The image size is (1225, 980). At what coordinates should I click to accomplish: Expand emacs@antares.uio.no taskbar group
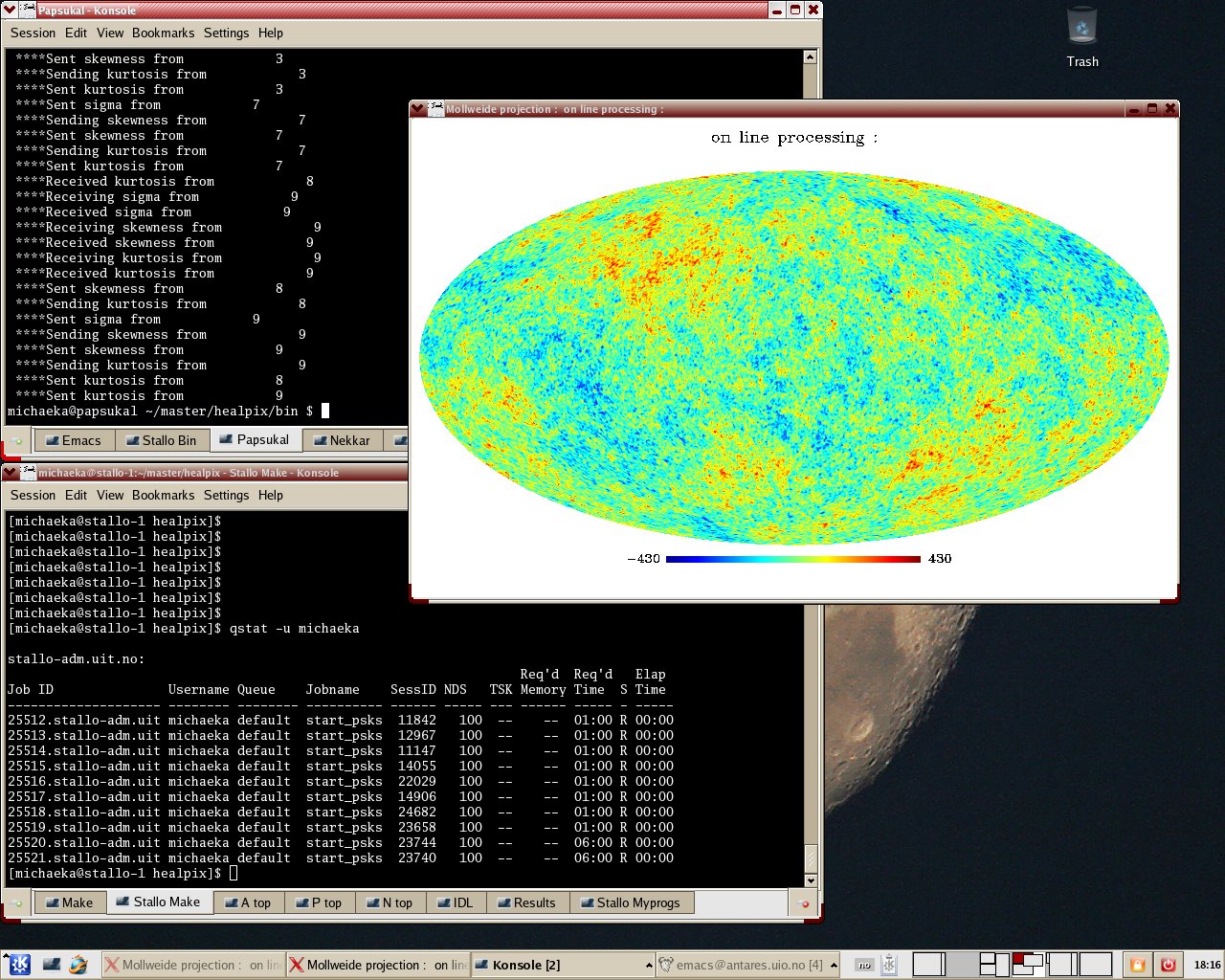[x=748, y=965]
